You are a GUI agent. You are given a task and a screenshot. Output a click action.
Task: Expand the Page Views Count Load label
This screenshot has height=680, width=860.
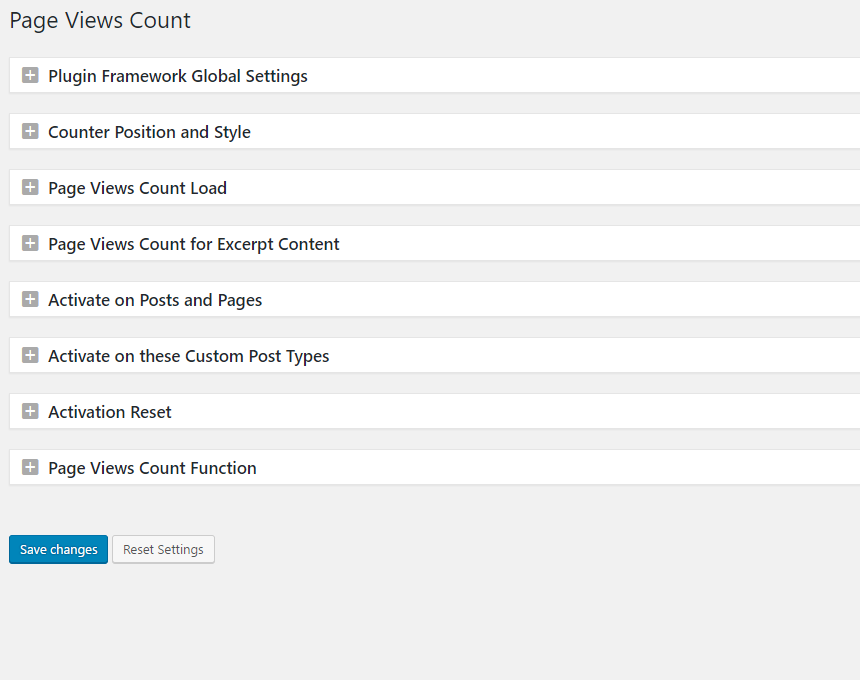pos(137,188)
